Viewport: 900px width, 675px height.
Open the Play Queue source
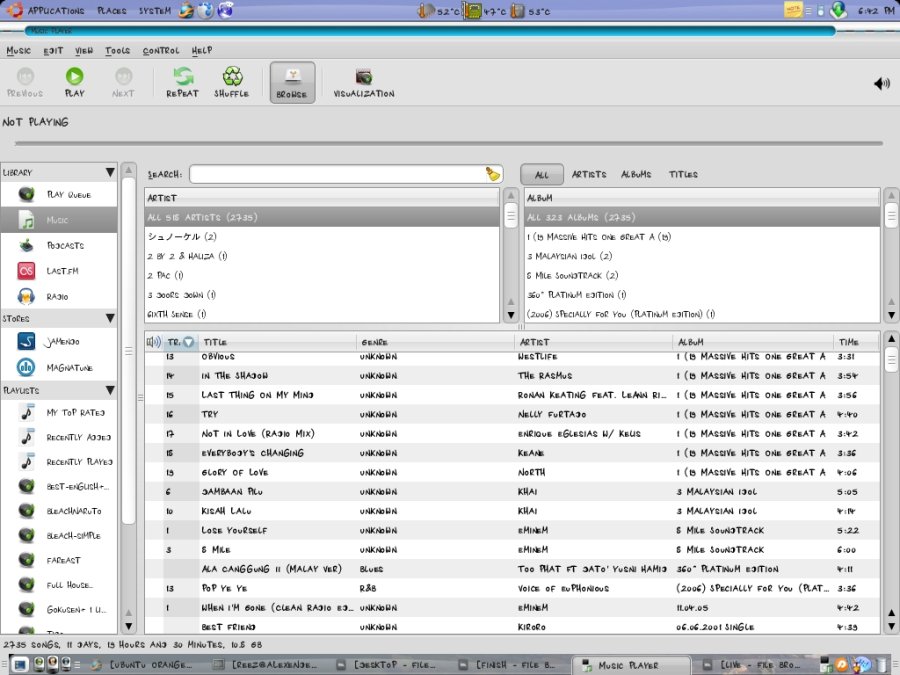(59, 195)
